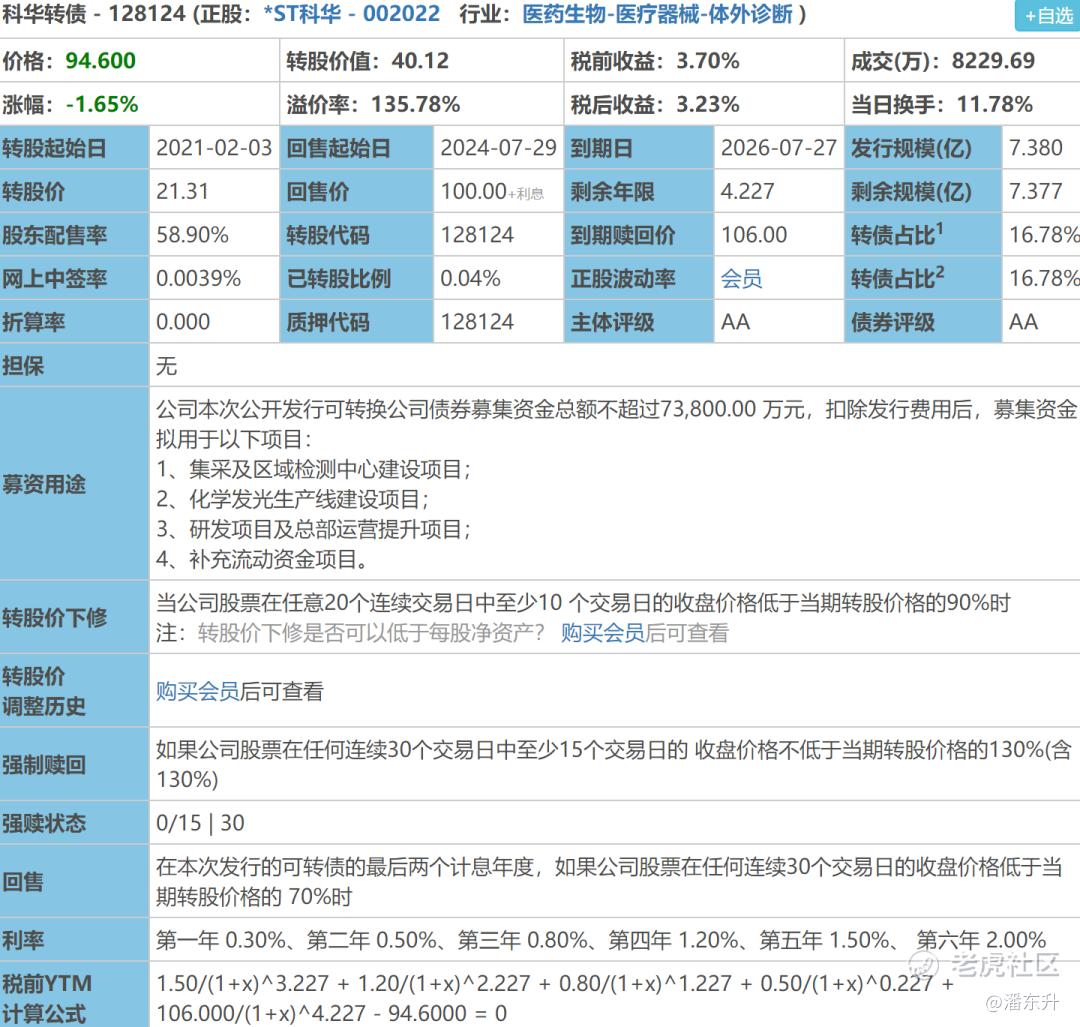The height and width of the screenshot is (1027, 1080).
Task: Click the 募资用途 header cell
Action: (74, 484)
